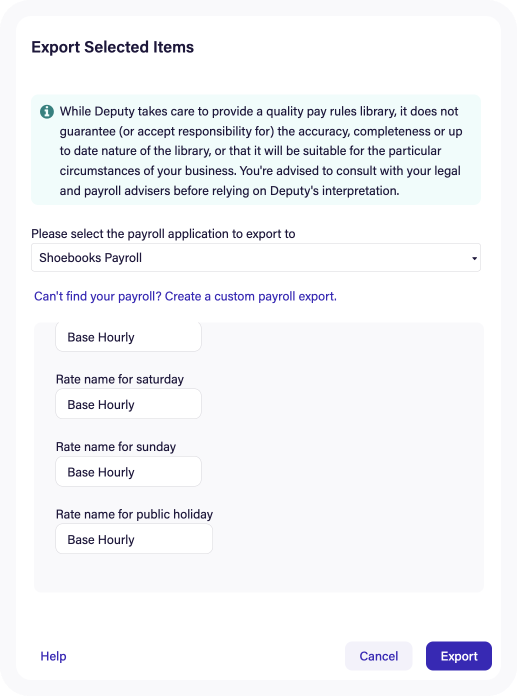Click the 'Rate name for sunday' label

[x=116, y=447]
